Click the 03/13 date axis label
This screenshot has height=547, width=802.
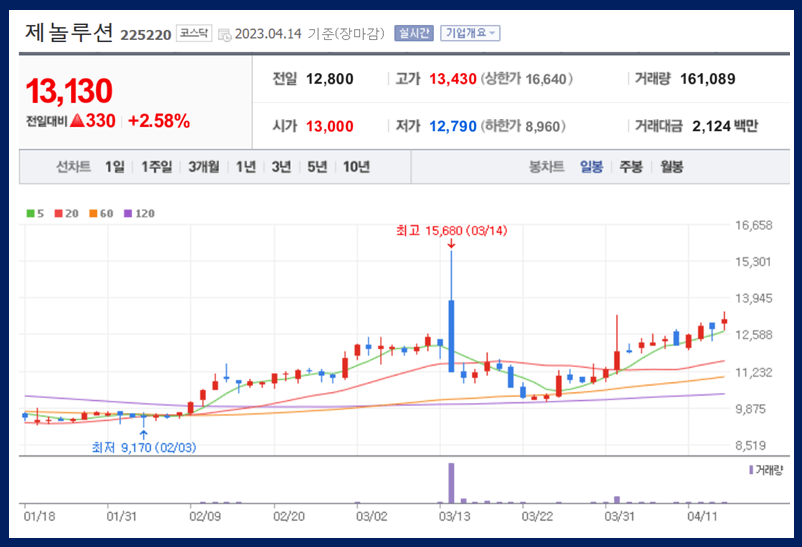454,516
